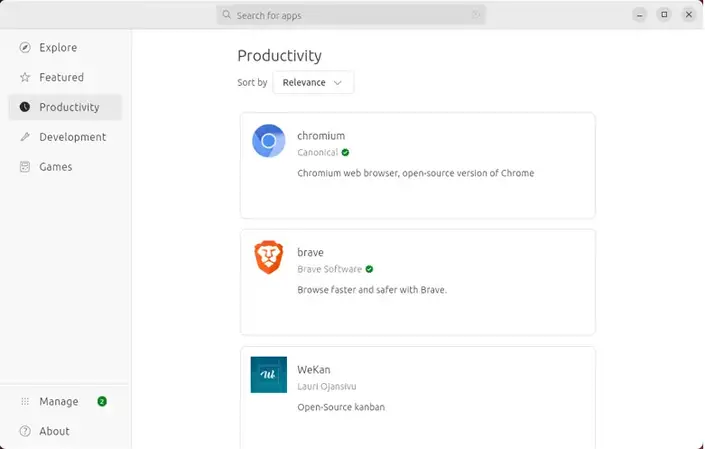Click the verified checkmark next to Brave Software
705x449 pixels.
point(369,269)
